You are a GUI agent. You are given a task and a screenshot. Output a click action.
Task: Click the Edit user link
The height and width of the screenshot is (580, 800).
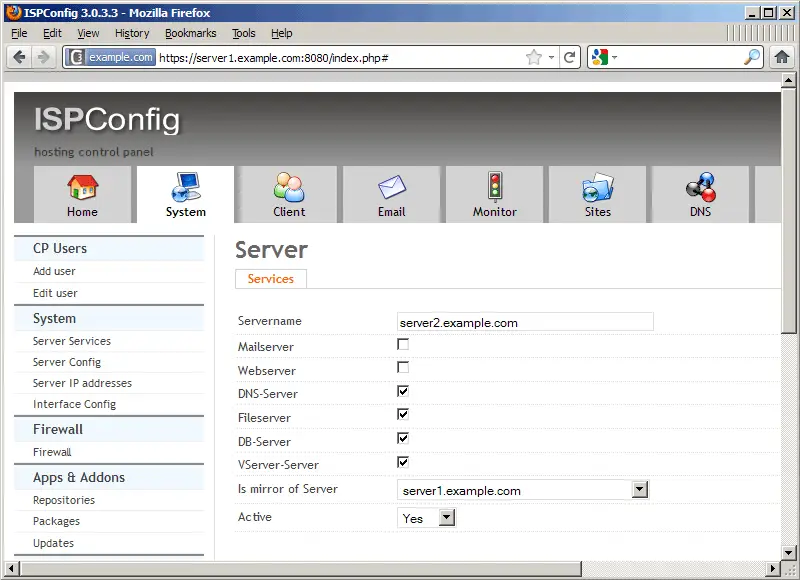click(x=55, y=293)
